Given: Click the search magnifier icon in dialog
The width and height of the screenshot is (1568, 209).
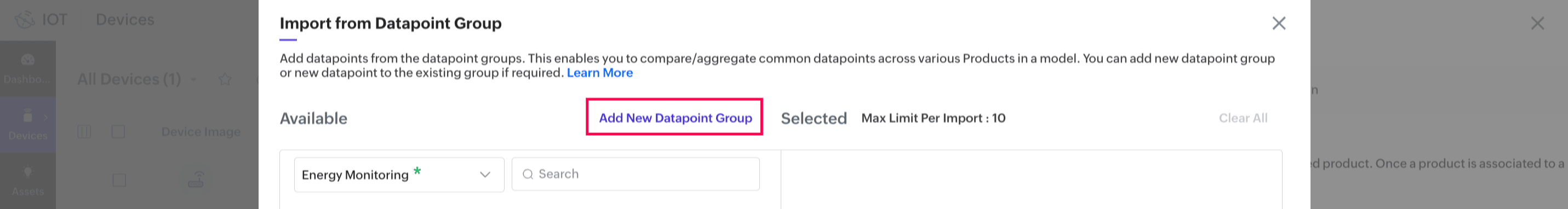Looking at the screenshot, I should 528,175.
